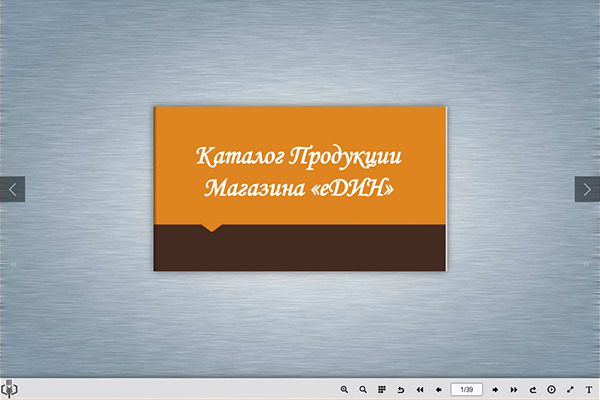Click the go forward redo arrow icon
The height and width of the screenshot is (400, 600).
point(533,389)
